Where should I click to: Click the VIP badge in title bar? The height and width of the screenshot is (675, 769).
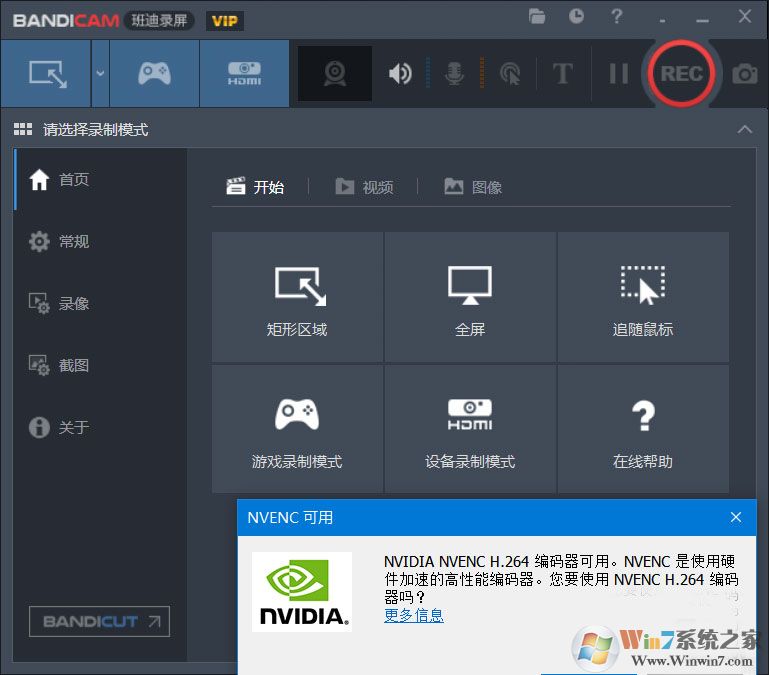click(225, 21)
